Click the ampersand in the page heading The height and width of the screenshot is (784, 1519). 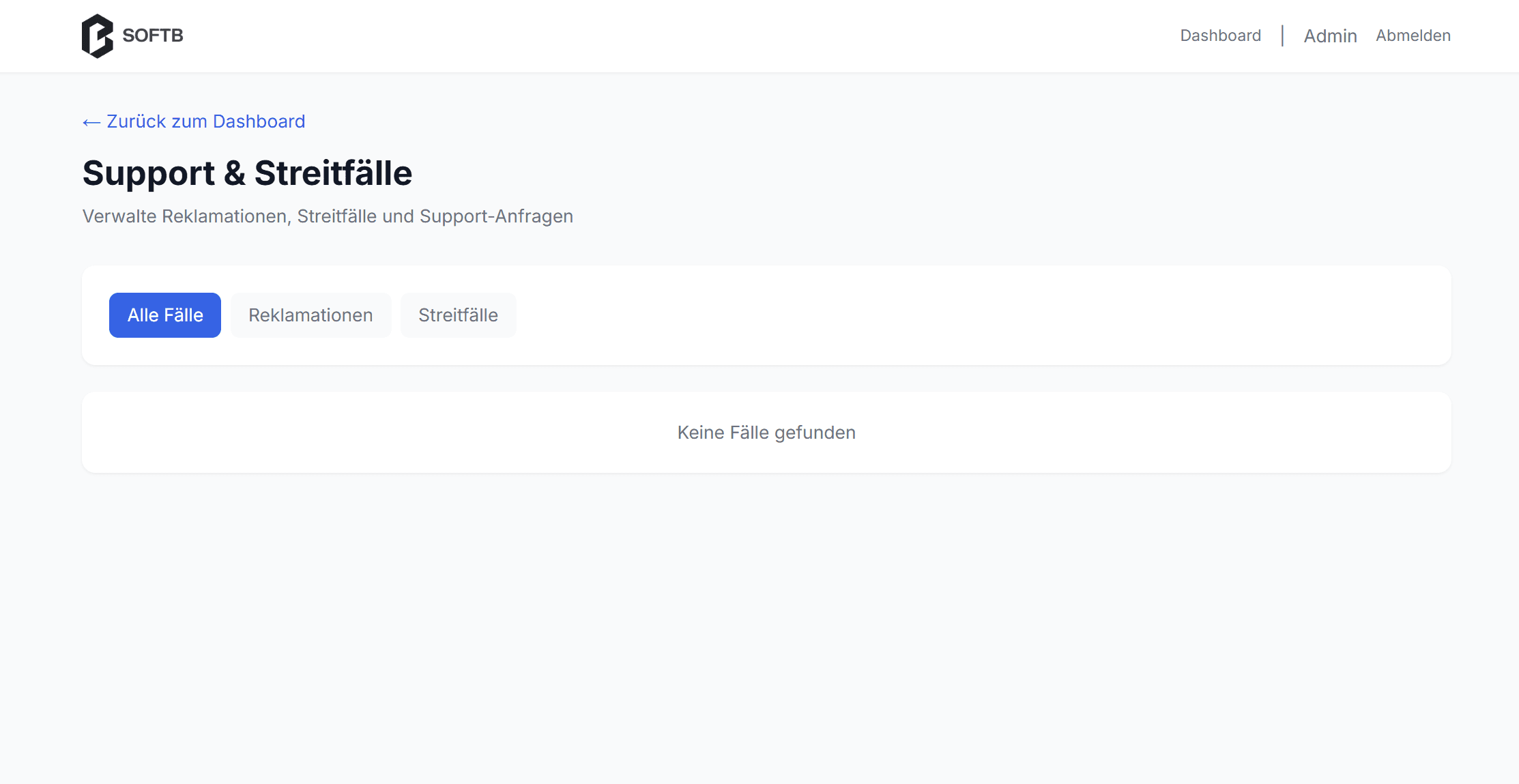(x=234, y=173)
